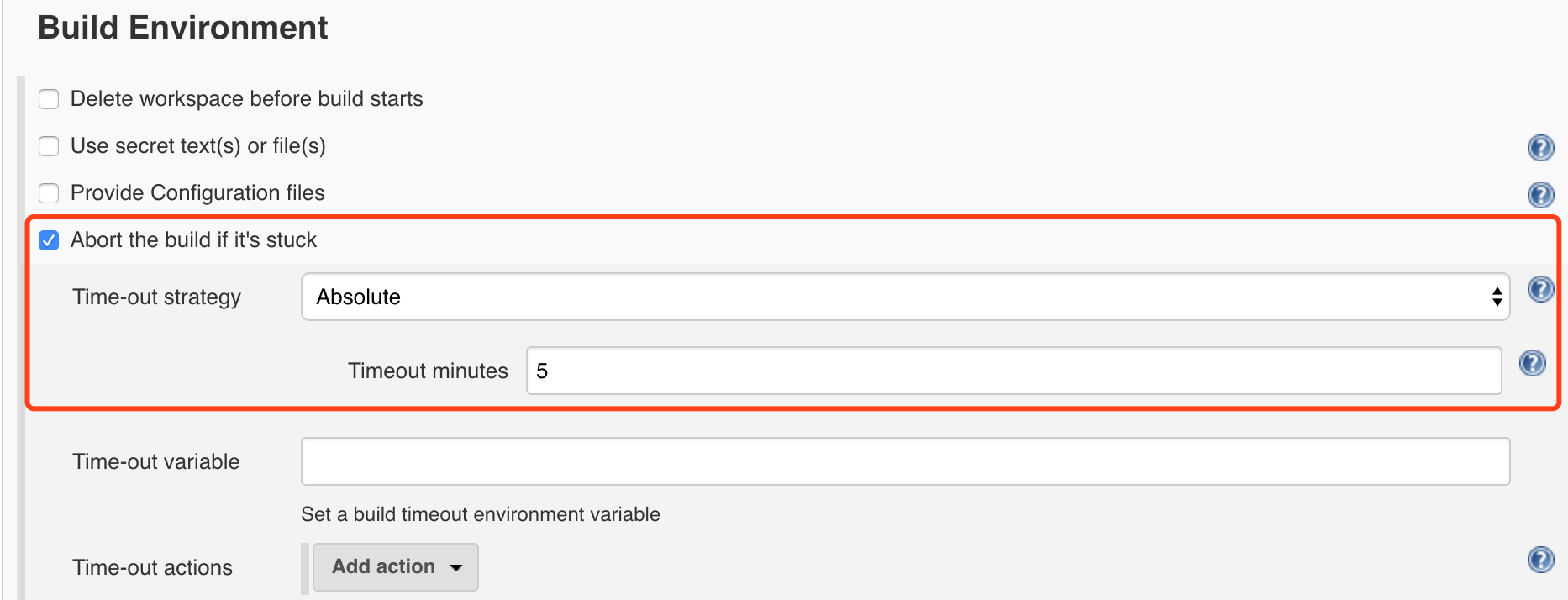Open help for Use secret text(s) option

1540,148
